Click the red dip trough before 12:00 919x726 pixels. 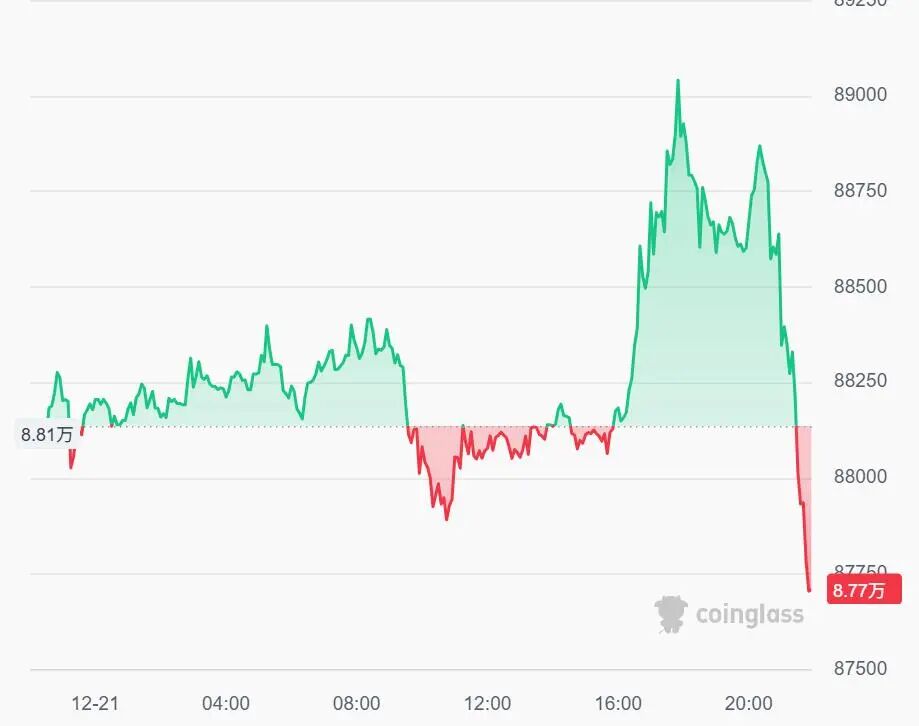pyautogui.click(x=446, y=518)
